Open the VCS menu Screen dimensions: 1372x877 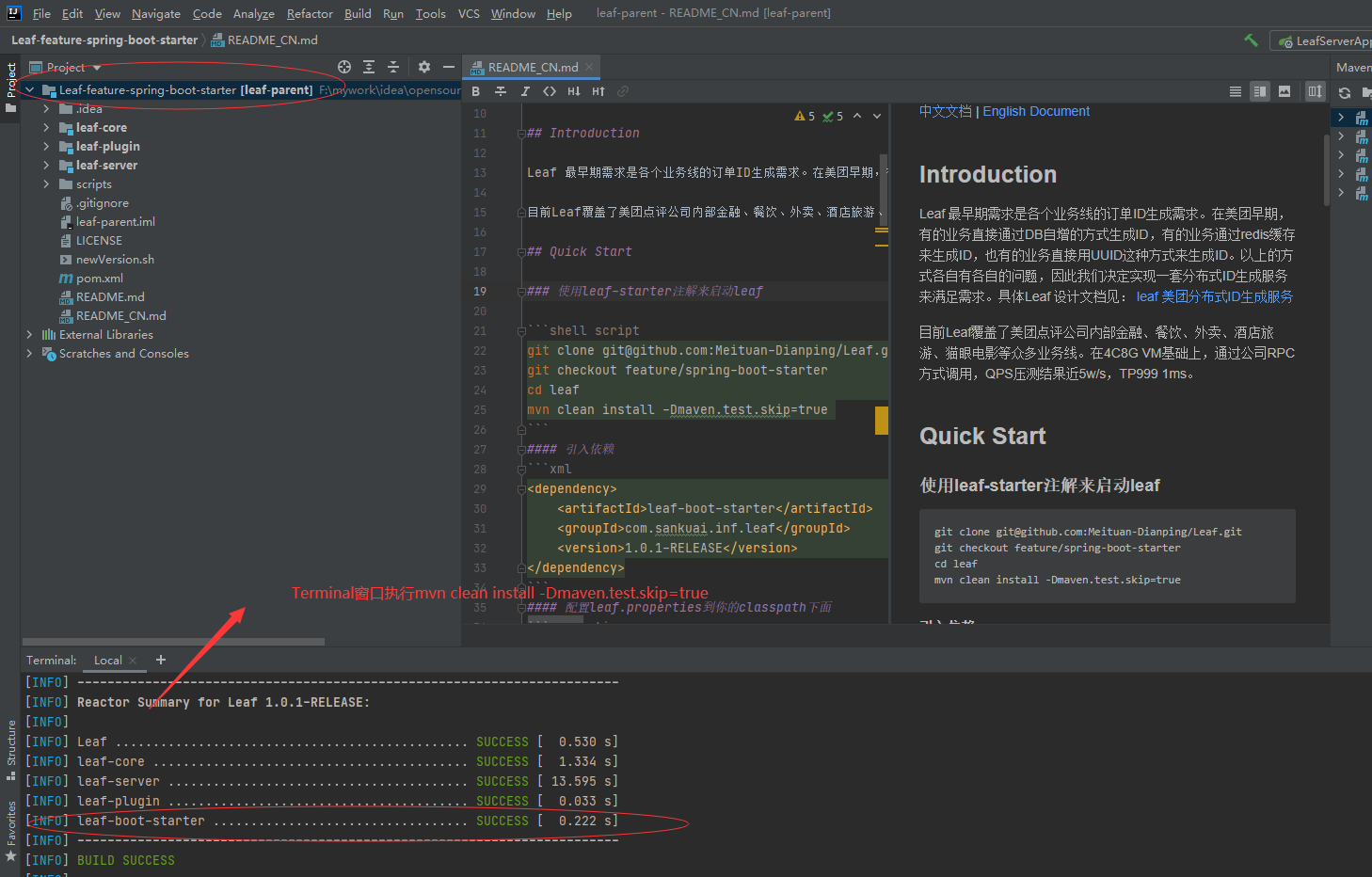click(x=469, y=13)
